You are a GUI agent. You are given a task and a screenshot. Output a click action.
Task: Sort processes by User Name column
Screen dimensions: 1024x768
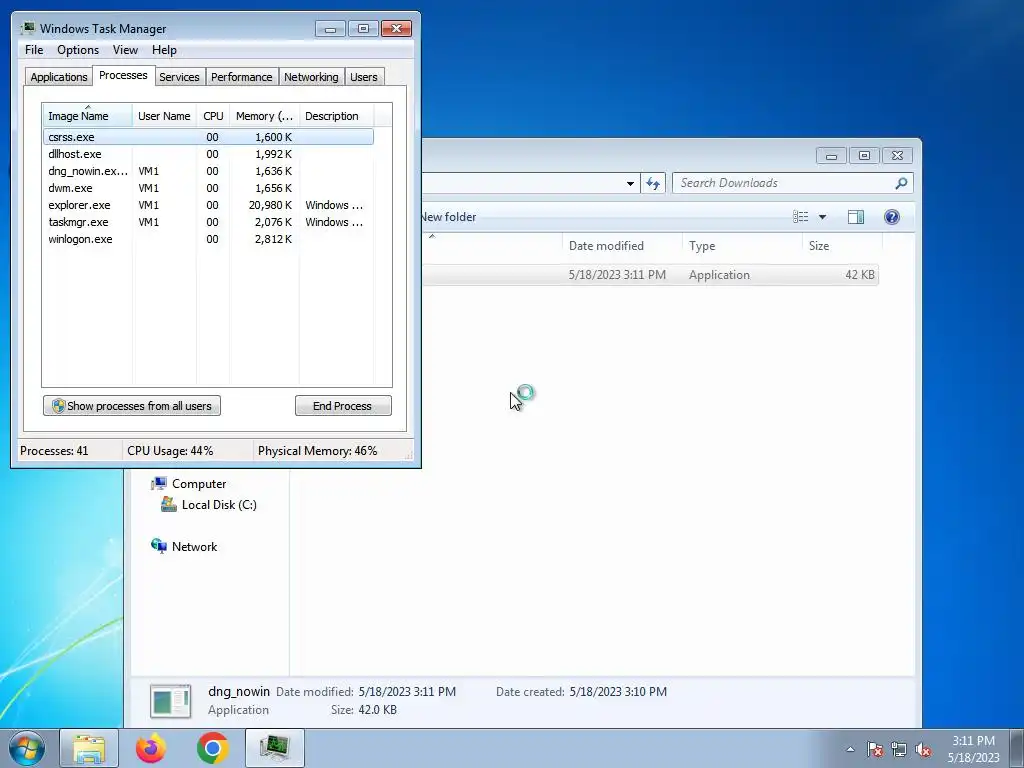pos(164,116)
